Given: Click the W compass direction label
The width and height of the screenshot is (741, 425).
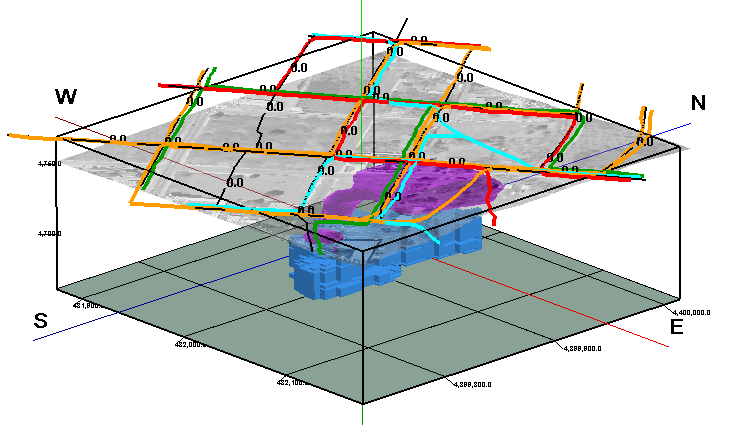Looking at the screenshot, I should 66,97.
